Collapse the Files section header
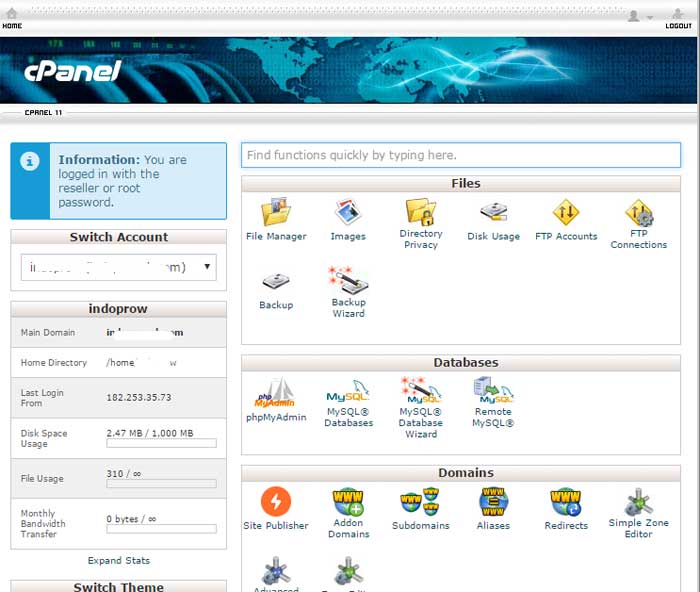The image size is (700, 592). 461,183
